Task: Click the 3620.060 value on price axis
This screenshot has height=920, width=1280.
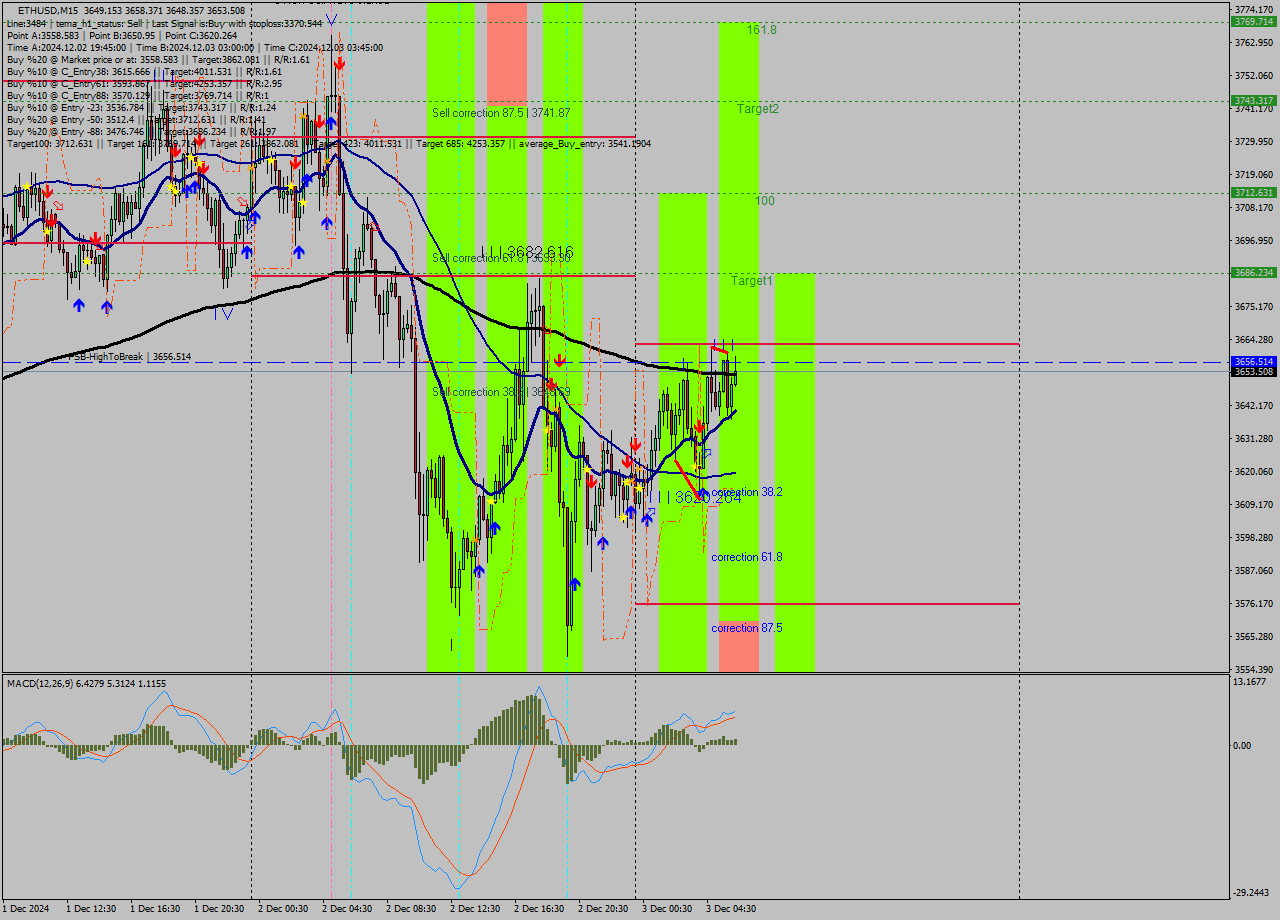Action: pos(1254,471)
